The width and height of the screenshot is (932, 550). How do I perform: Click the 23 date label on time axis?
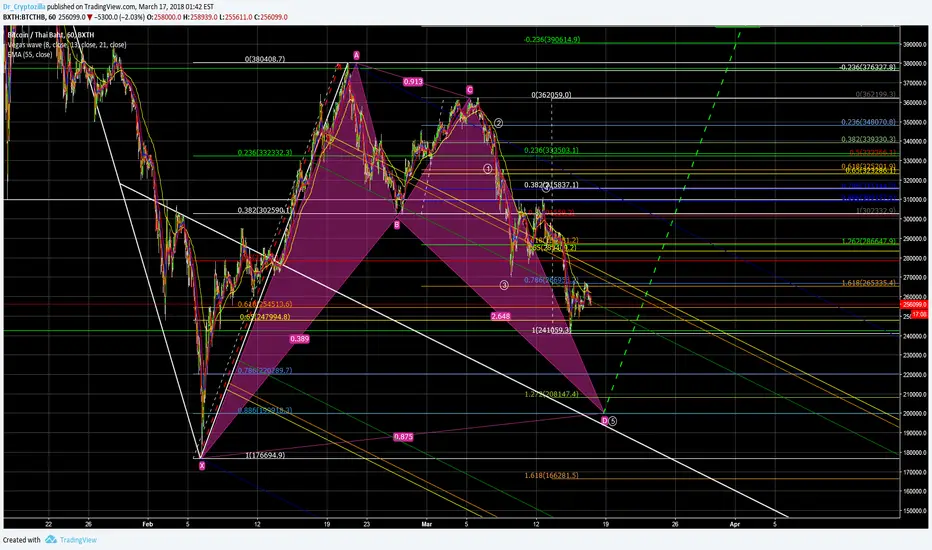pos(367,524)
